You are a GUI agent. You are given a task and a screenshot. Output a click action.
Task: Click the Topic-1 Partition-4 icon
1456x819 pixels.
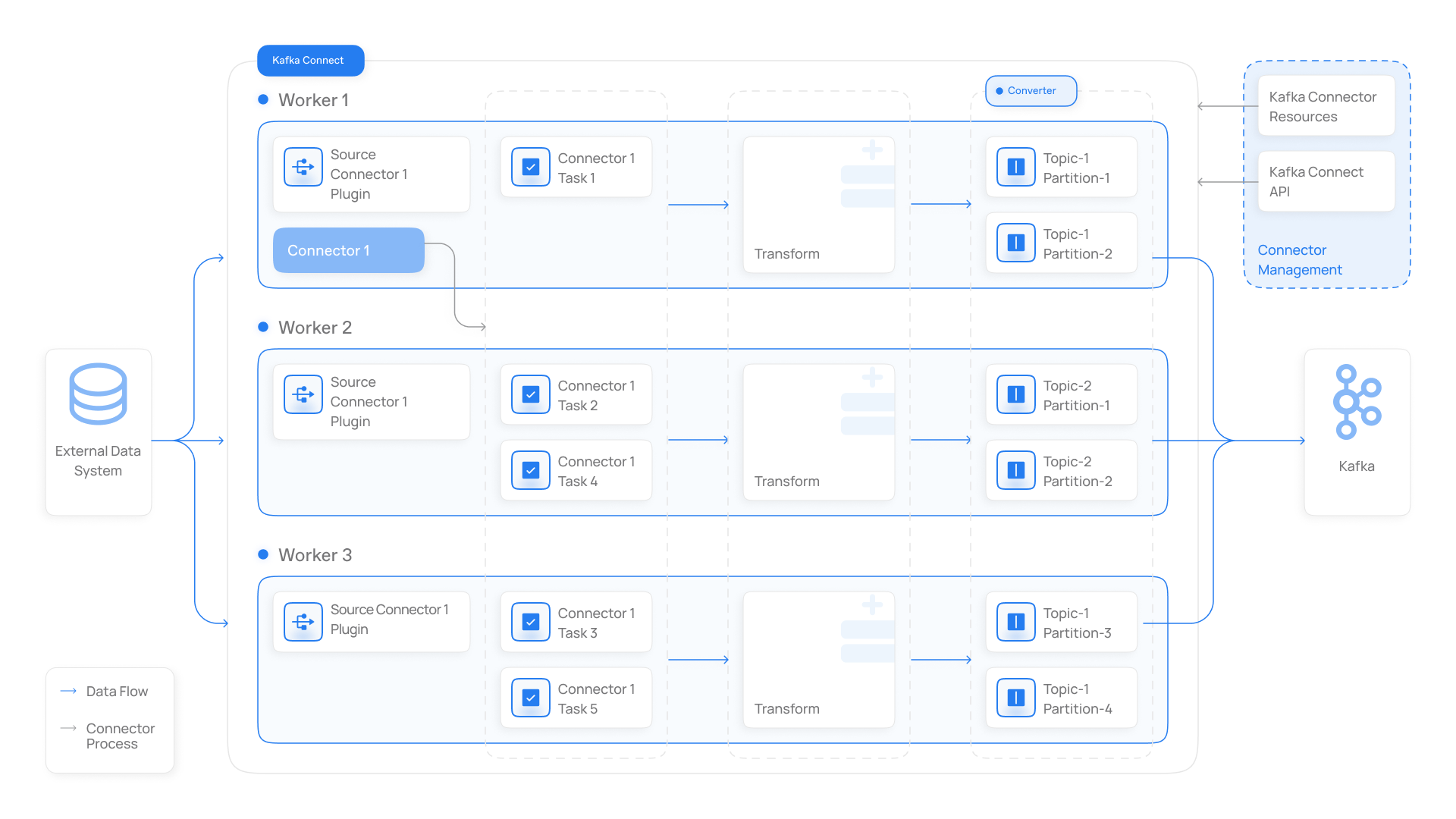(1016, 698)
